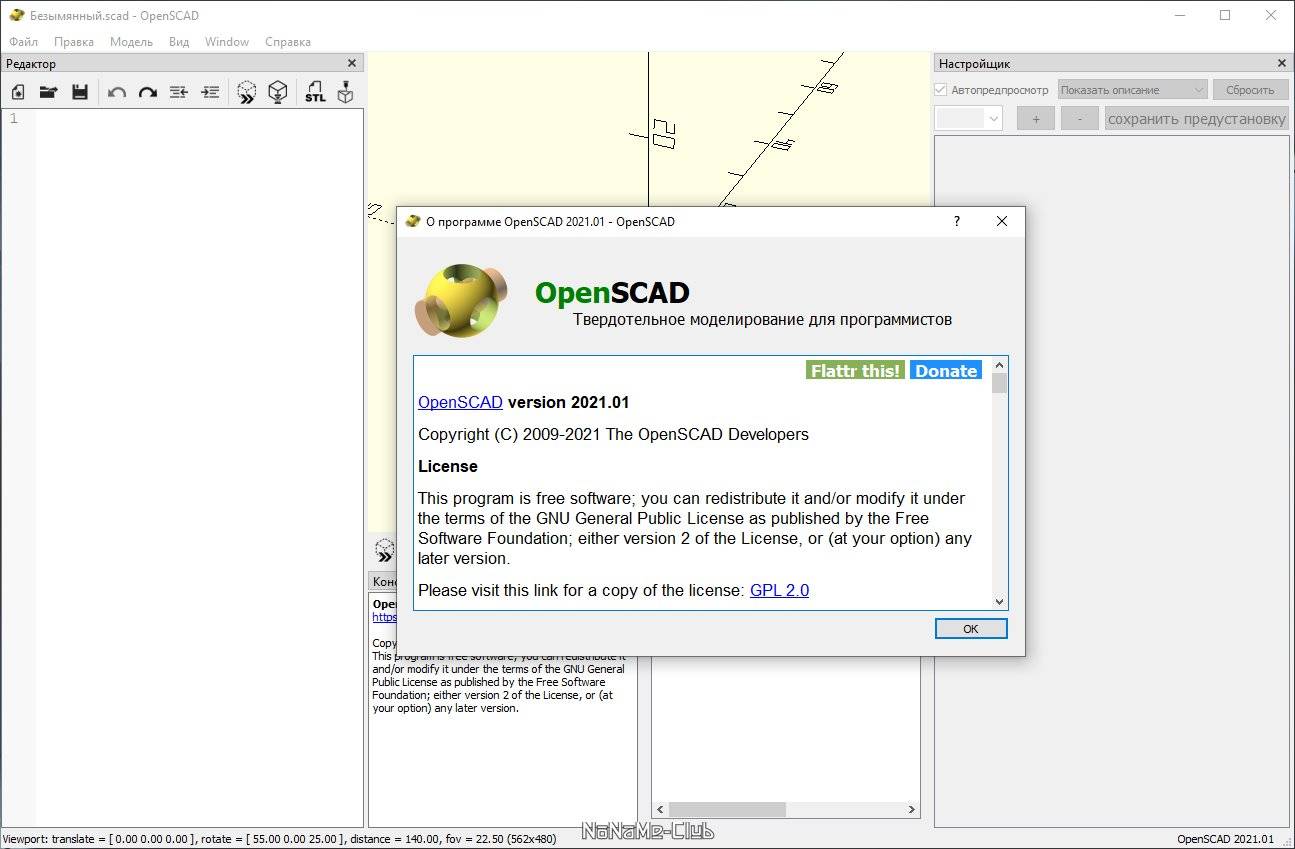This screenshot has width=1295, height=849.
Task: Close the Редактор panel
Action: pyautogui.click(x=352, y=63)
